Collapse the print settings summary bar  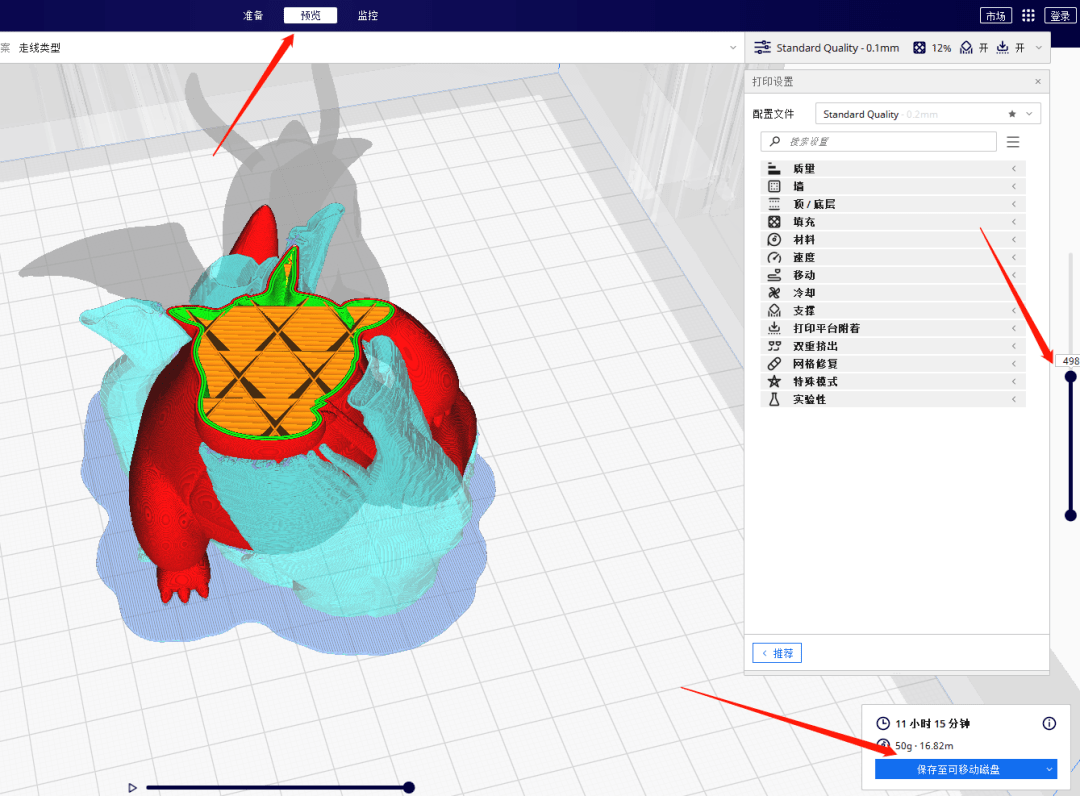point(1039,48)
